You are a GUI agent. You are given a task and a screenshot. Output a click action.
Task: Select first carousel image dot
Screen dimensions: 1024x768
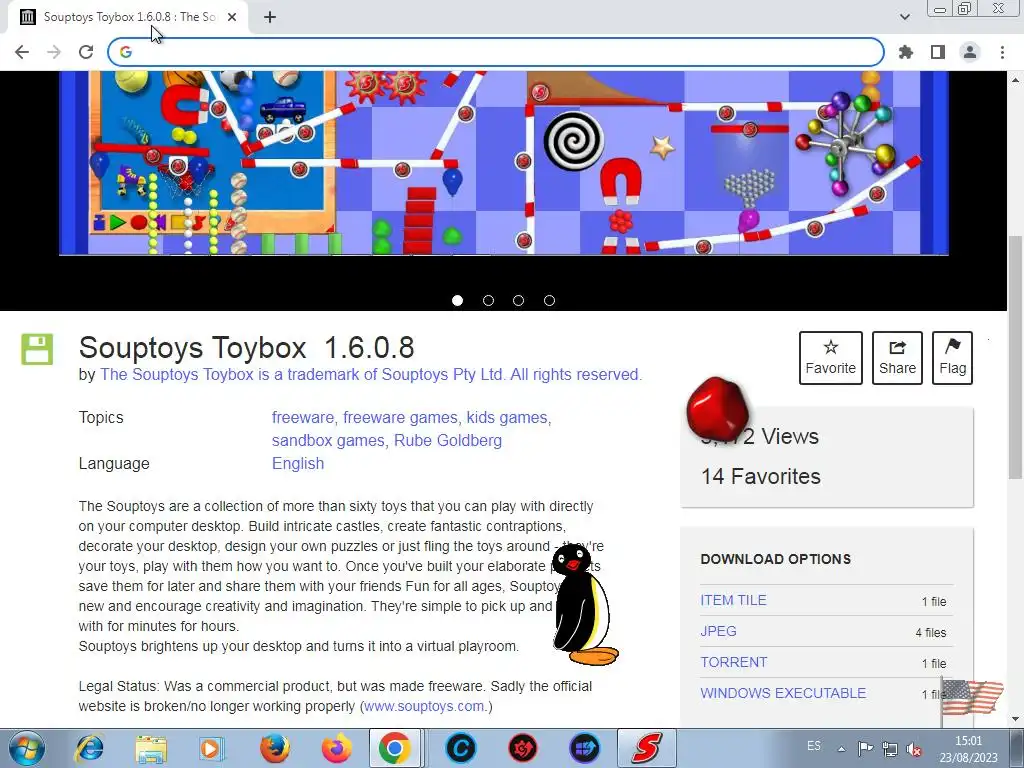pyautogui.click(x=457, y=300)
